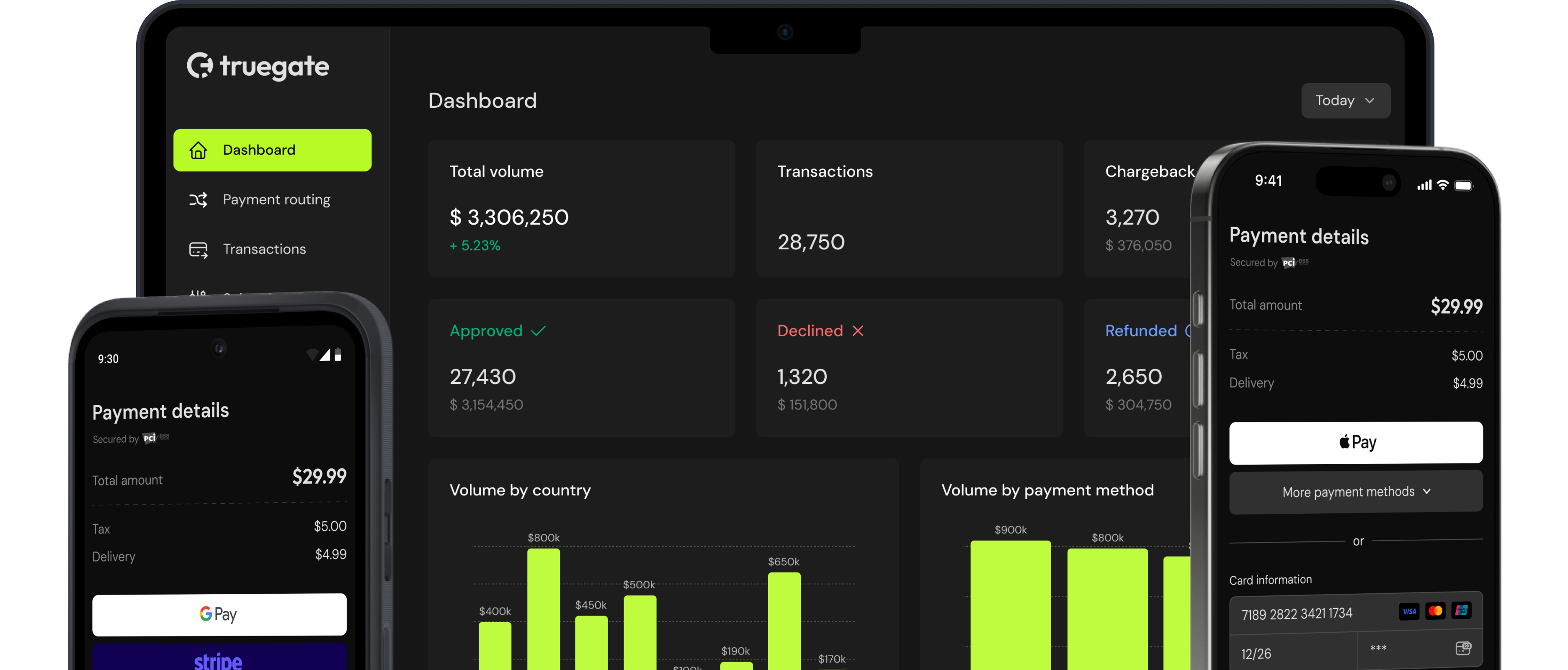This screenshot has width=1568, height=670.
Task: Click the iPhone battery status icon
Action: tap(1463, 186)
